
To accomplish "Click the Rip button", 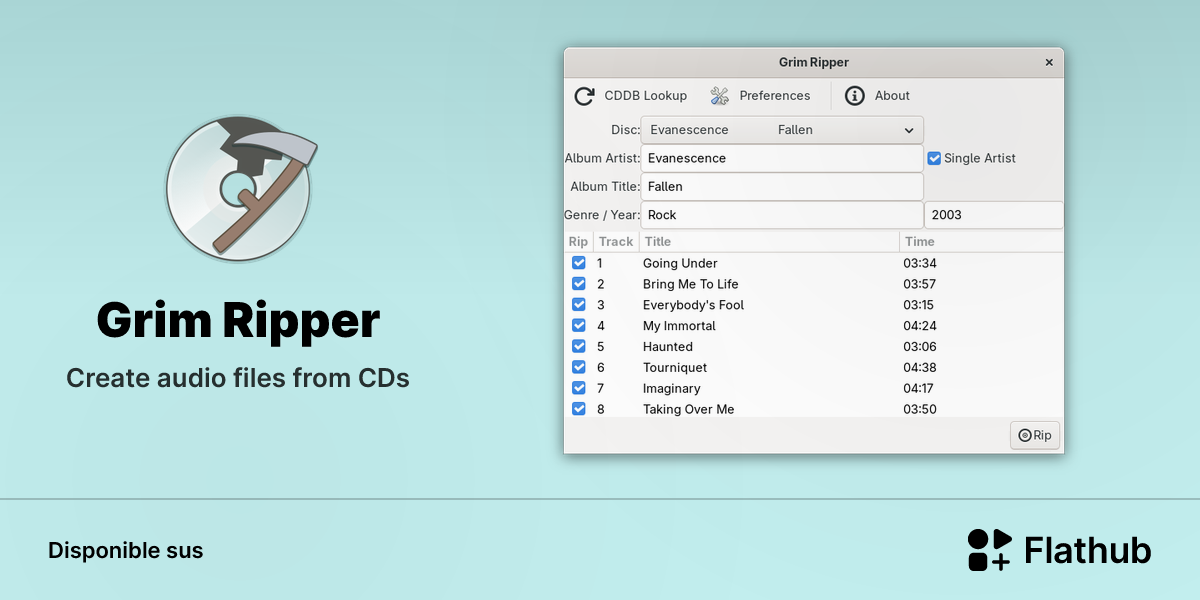I will (1035, 435).
